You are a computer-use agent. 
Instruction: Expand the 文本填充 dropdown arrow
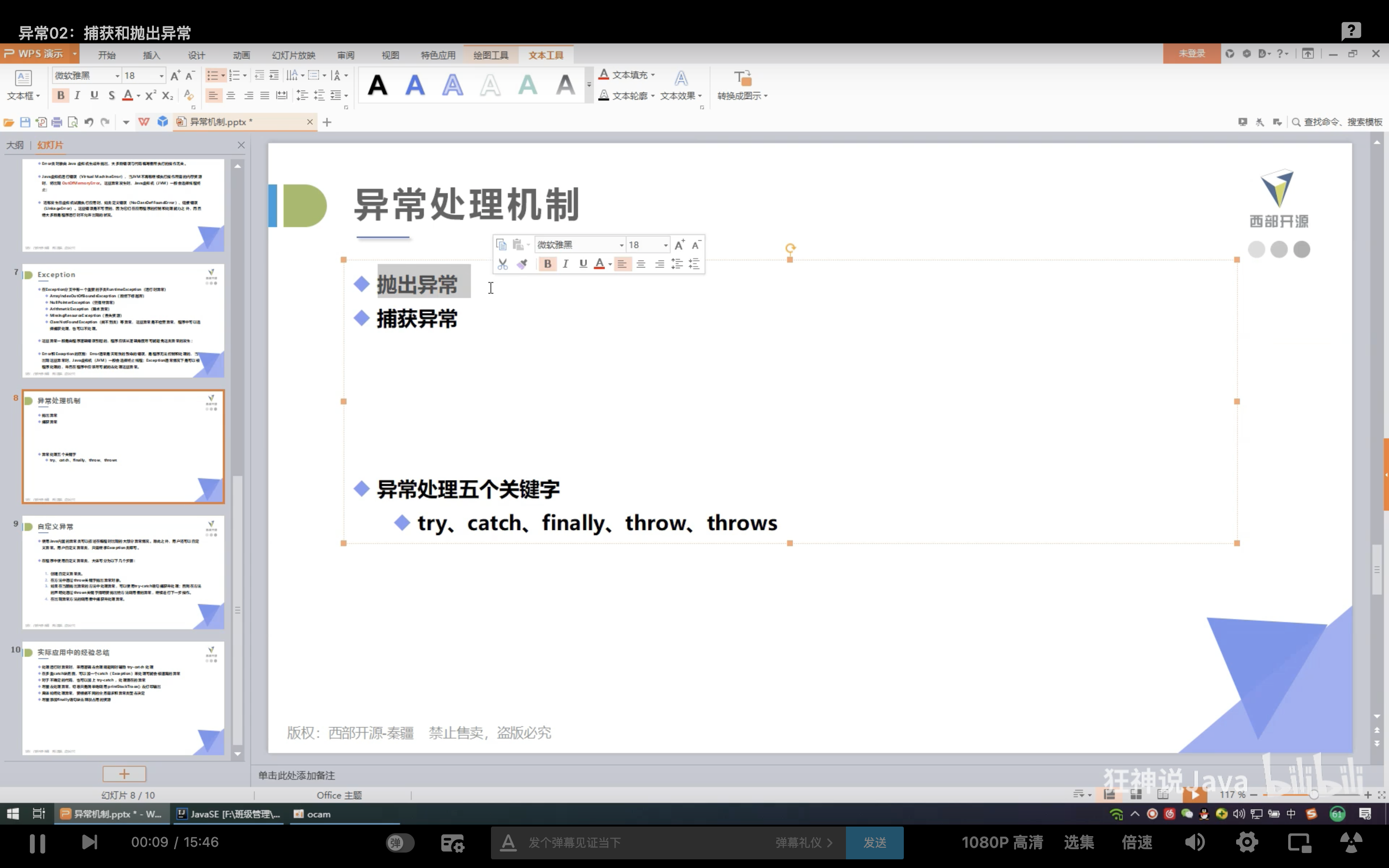coord(653,75)
